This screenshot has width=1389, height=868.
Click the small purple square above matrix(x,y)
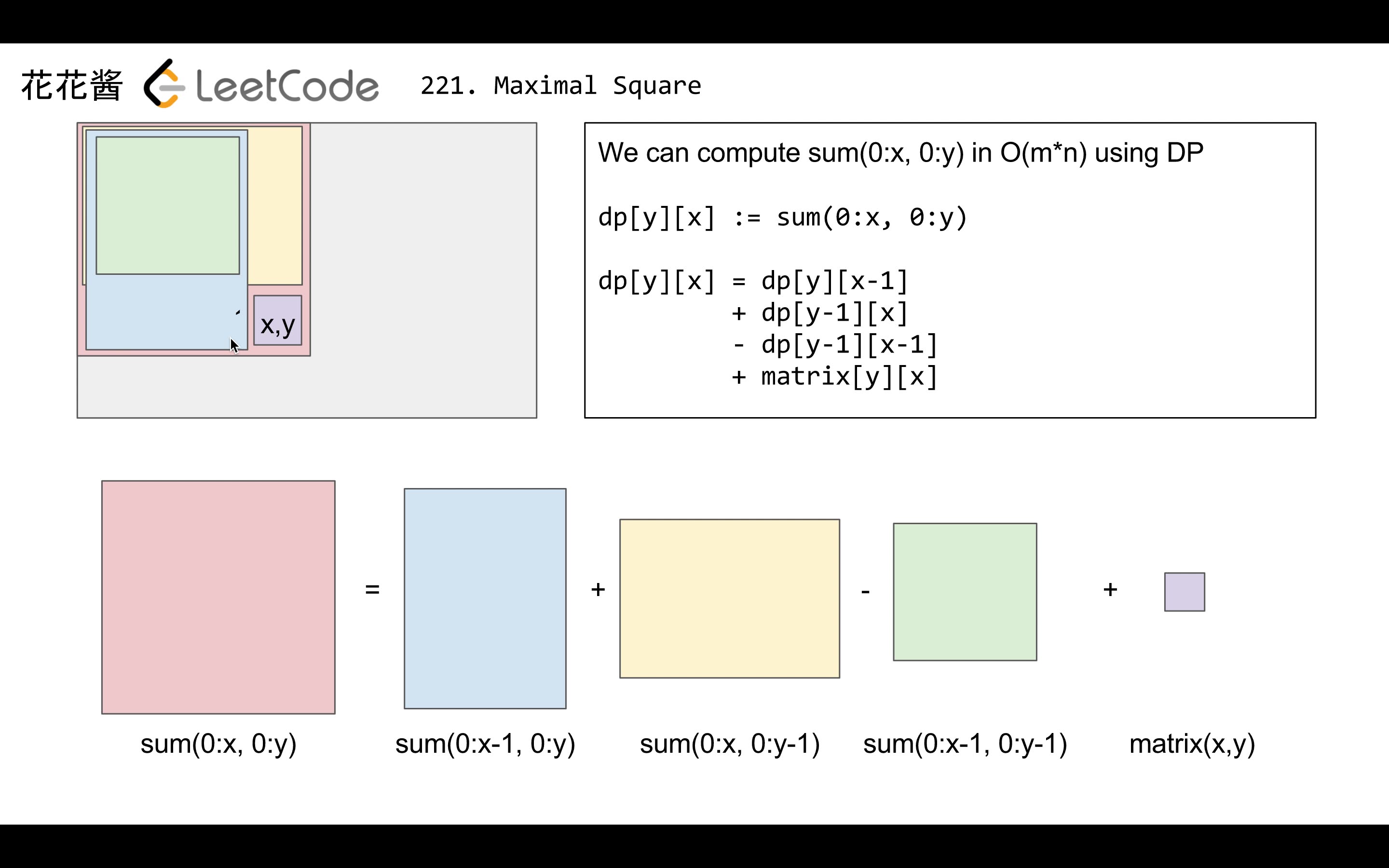click(x=1185, y=592)
